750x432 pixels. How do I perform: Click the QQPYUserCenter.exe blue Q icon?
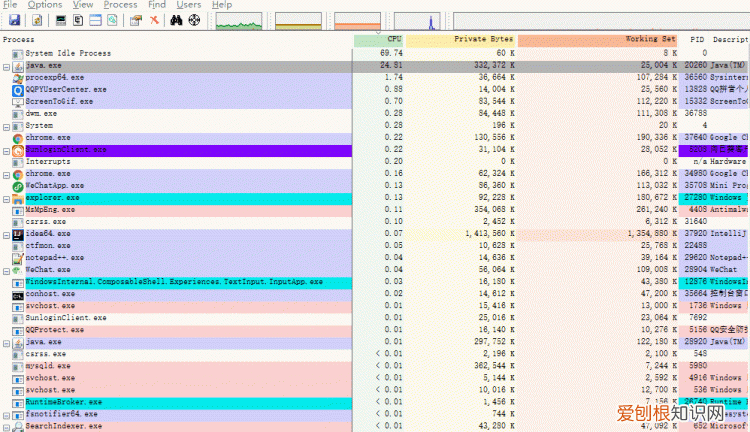tap(18, 90)
